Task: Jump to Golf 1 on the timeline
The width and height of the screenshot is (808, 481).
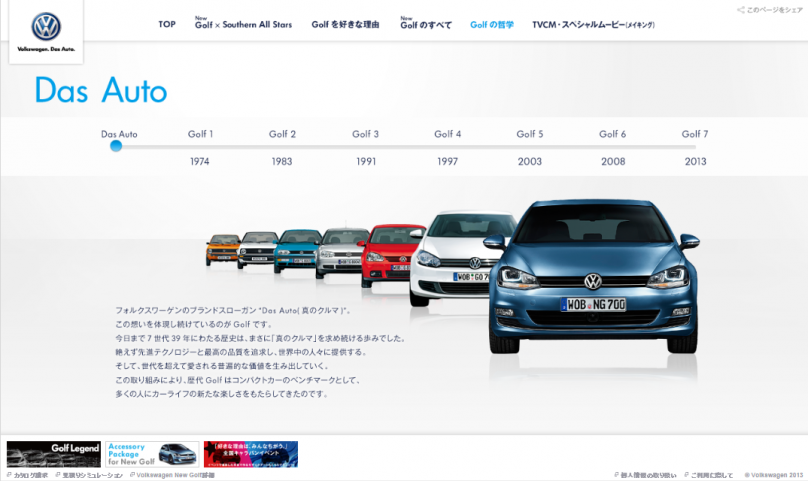Action: [x=200, y=134]
